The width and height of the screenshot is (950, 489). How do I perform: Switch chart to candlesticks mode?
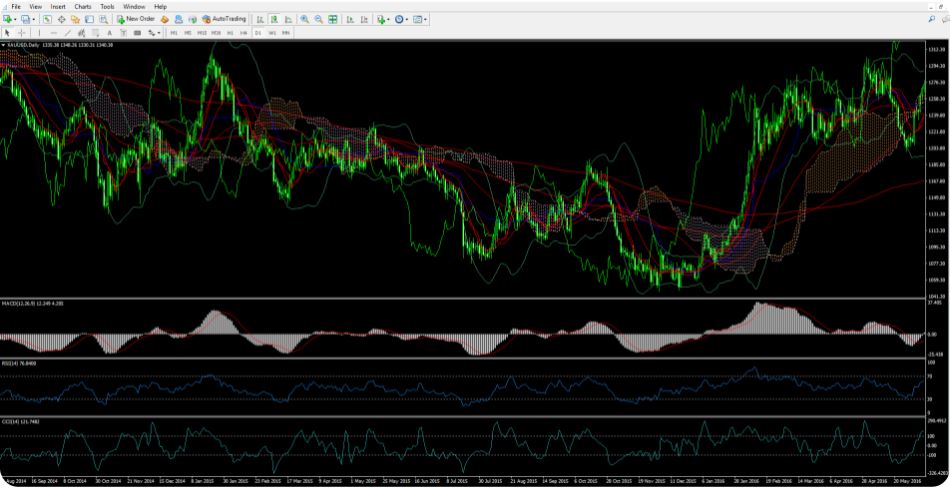click(274, 19)
